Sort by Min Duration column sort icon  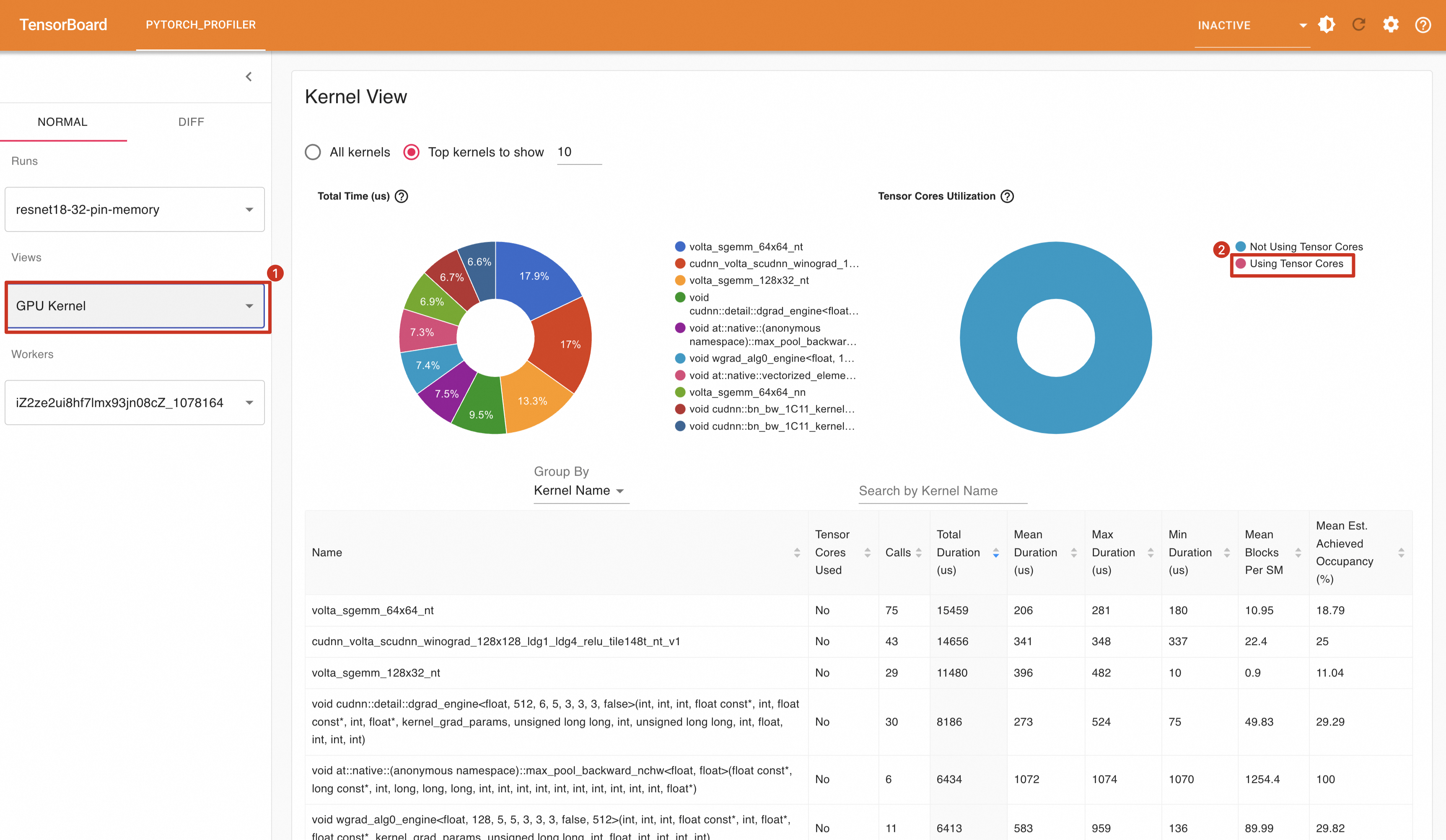point(1227,552)
